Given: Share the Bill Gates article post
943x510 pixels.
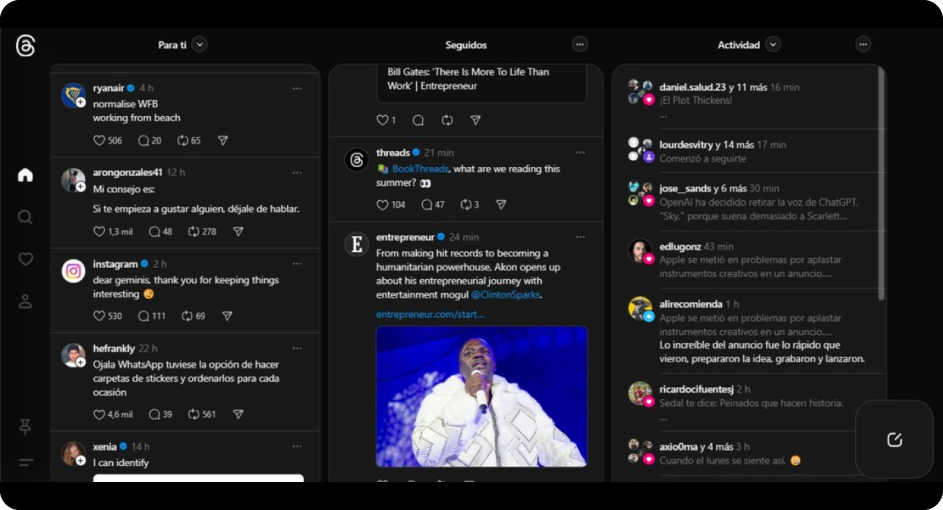Looking at the screenshot, I should tap(475, 120).
